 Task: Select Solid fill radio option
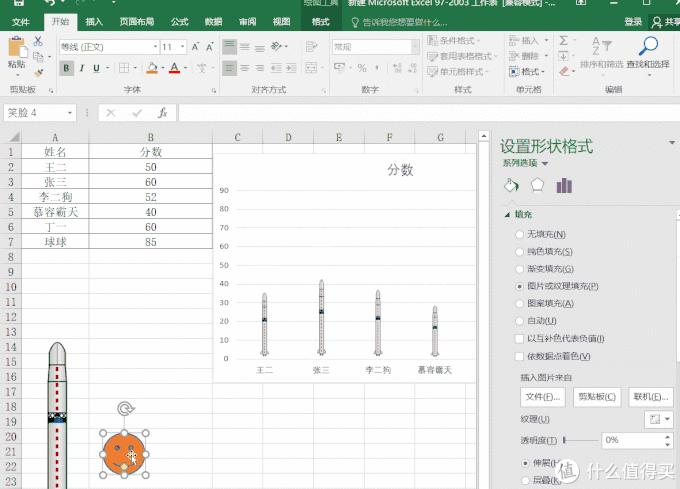pos(519,252)
